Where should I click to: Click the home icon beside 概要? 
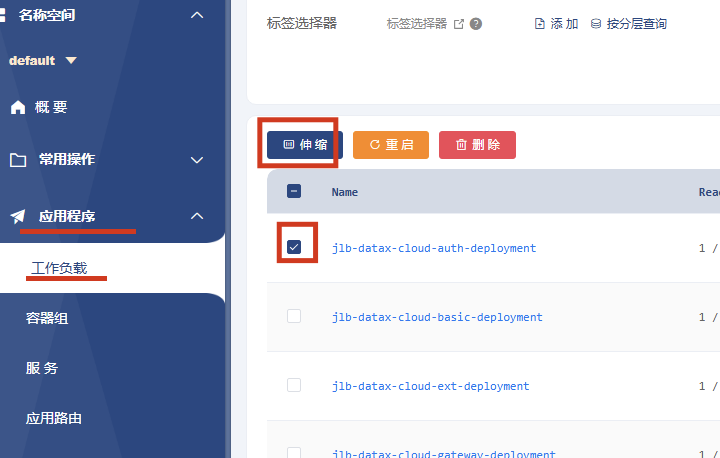point(17,108)
